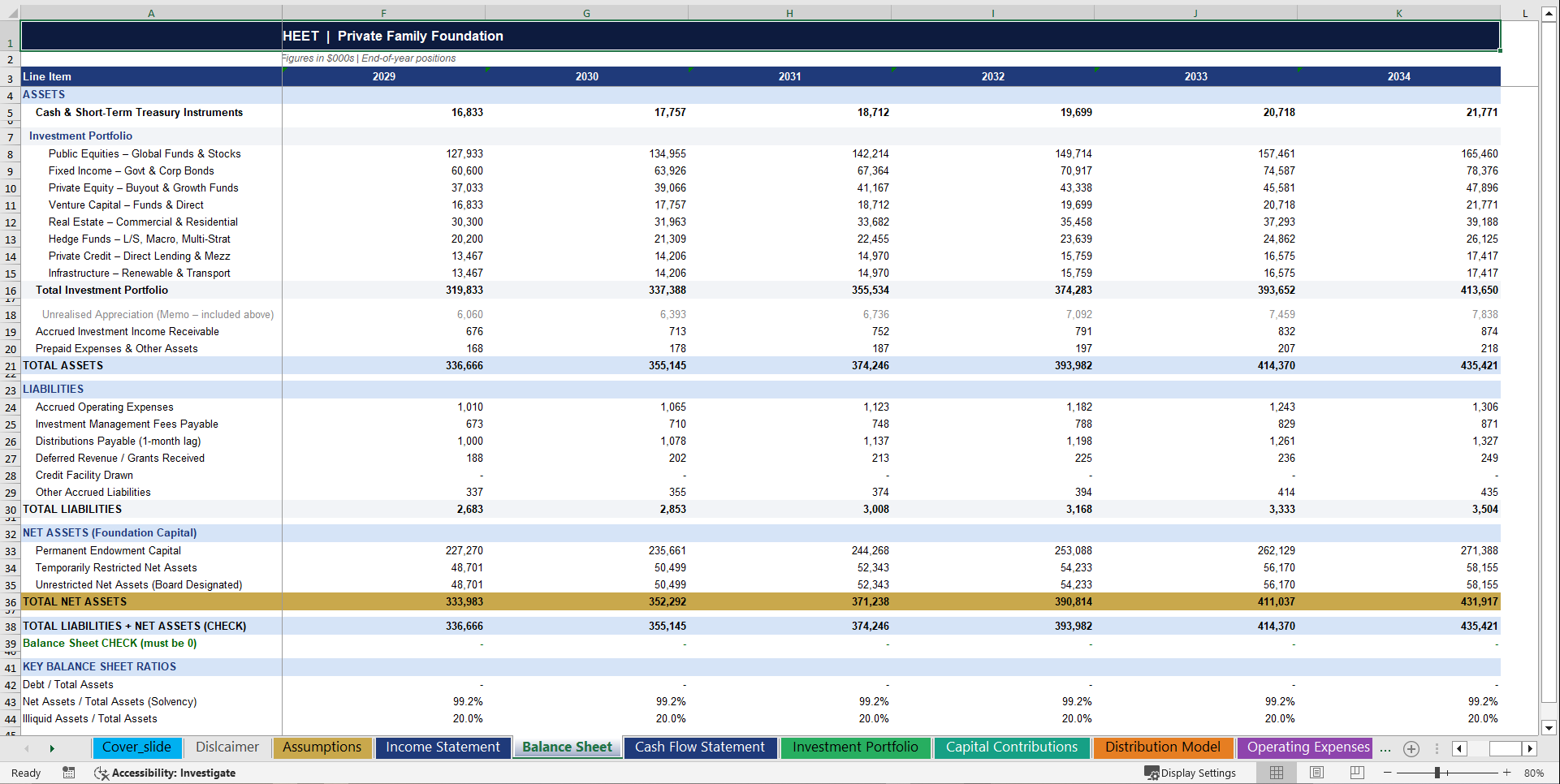Open the hidden sheets ellipsis menu
The image size is (1560, 784).
pyautogui.click(x=1385, y=748)
